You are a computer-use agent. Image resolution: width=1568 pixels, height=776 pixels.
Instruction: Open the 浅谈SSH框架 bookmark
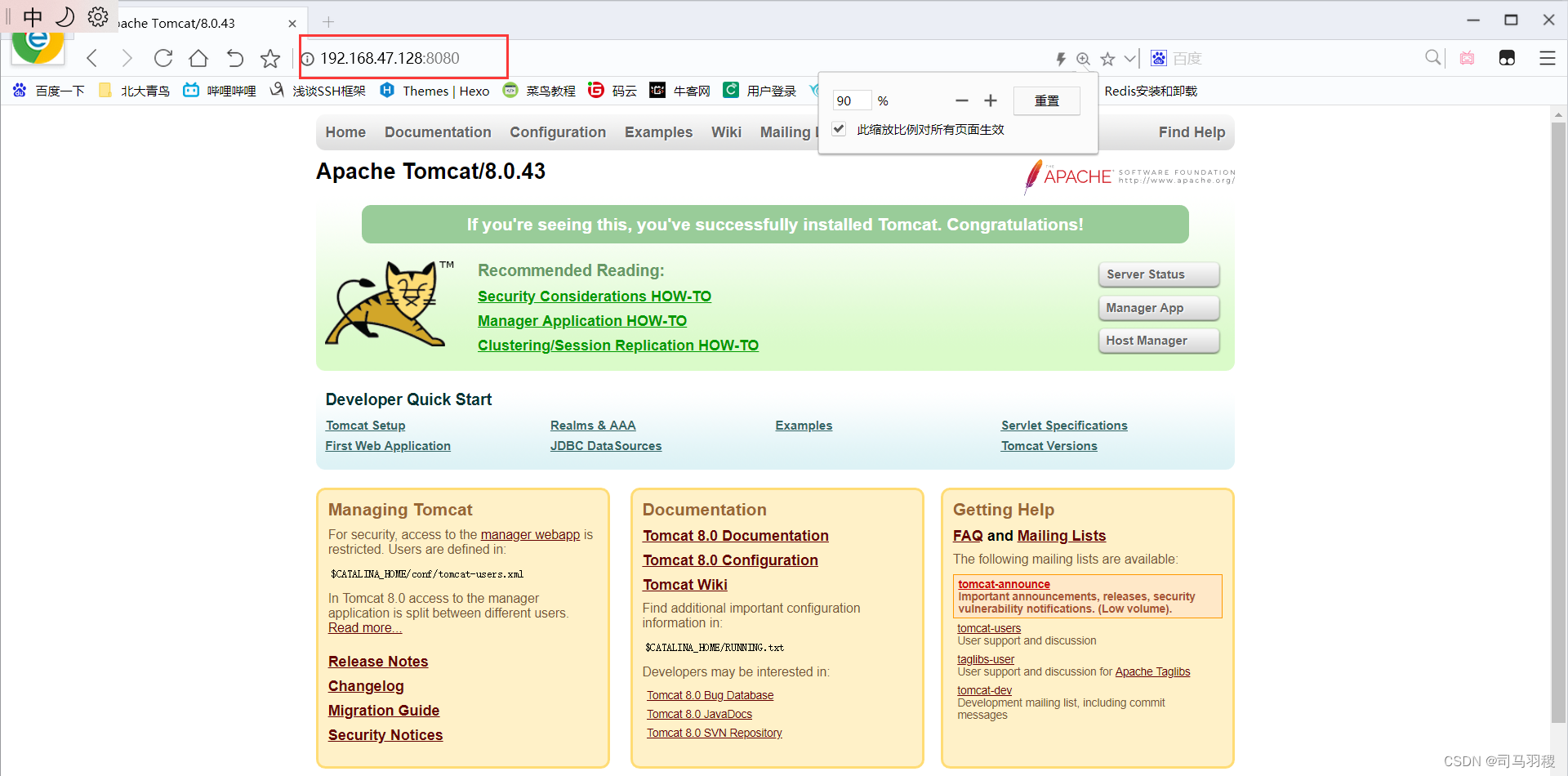(x=318, y=91)
